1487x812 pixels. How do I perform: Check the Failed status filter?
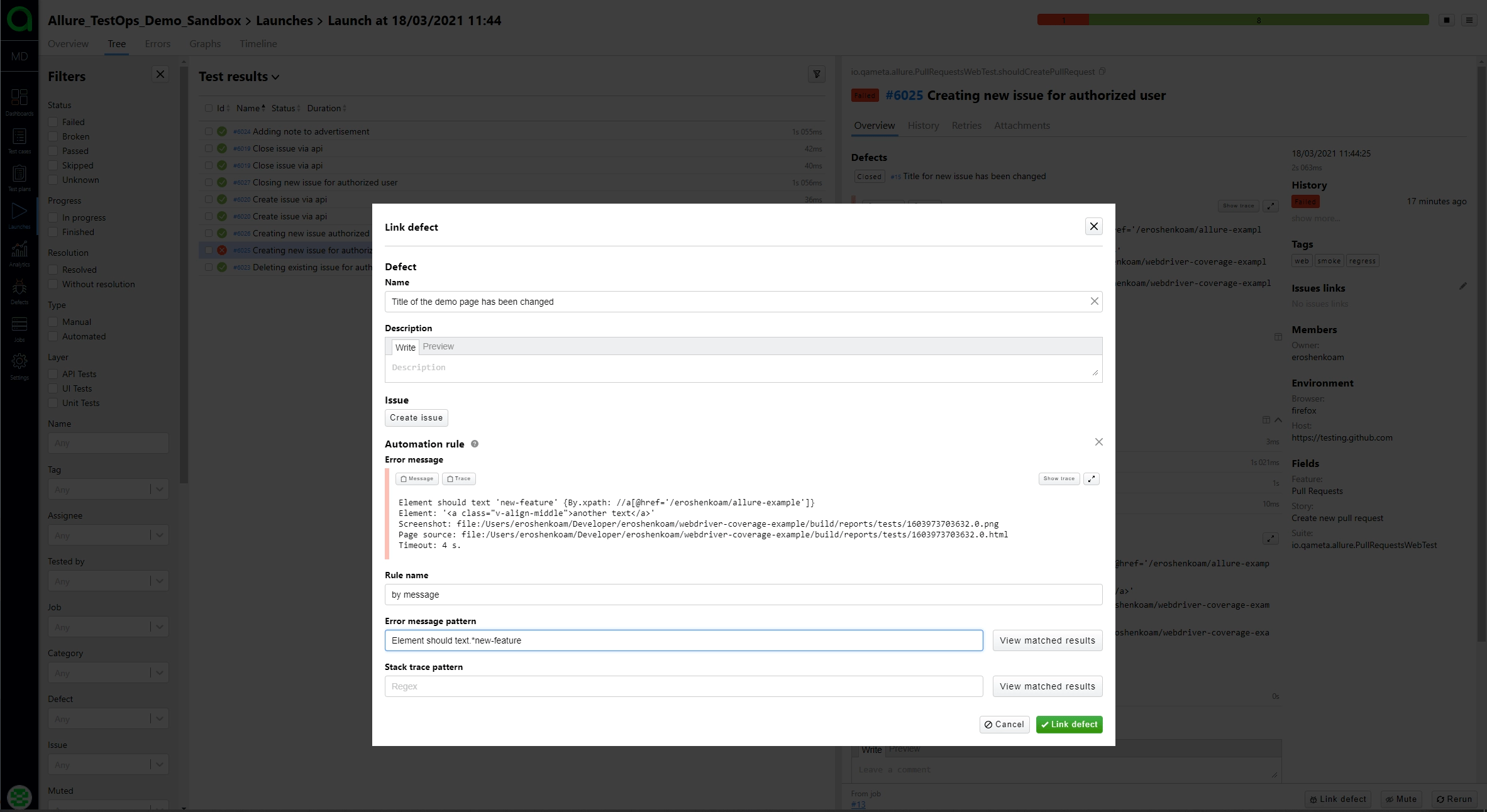pos(53,122)
